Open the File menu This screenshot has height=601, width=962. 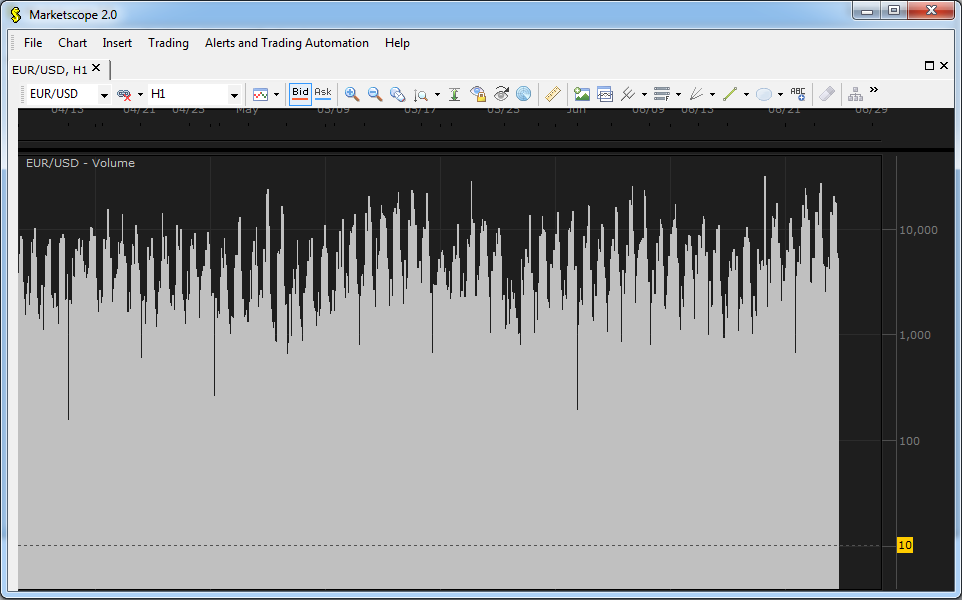tap(33, 43)
